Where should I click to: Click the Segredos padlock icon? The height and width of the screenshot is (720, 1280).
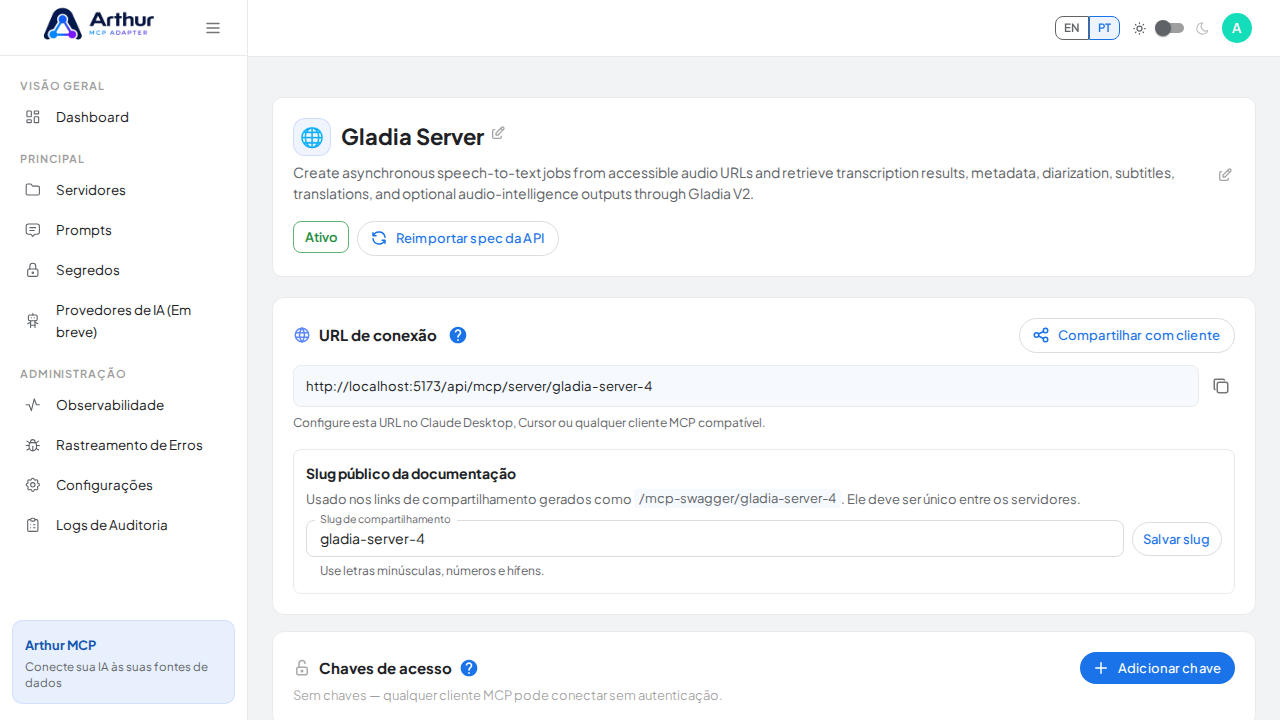click(33, 270)
